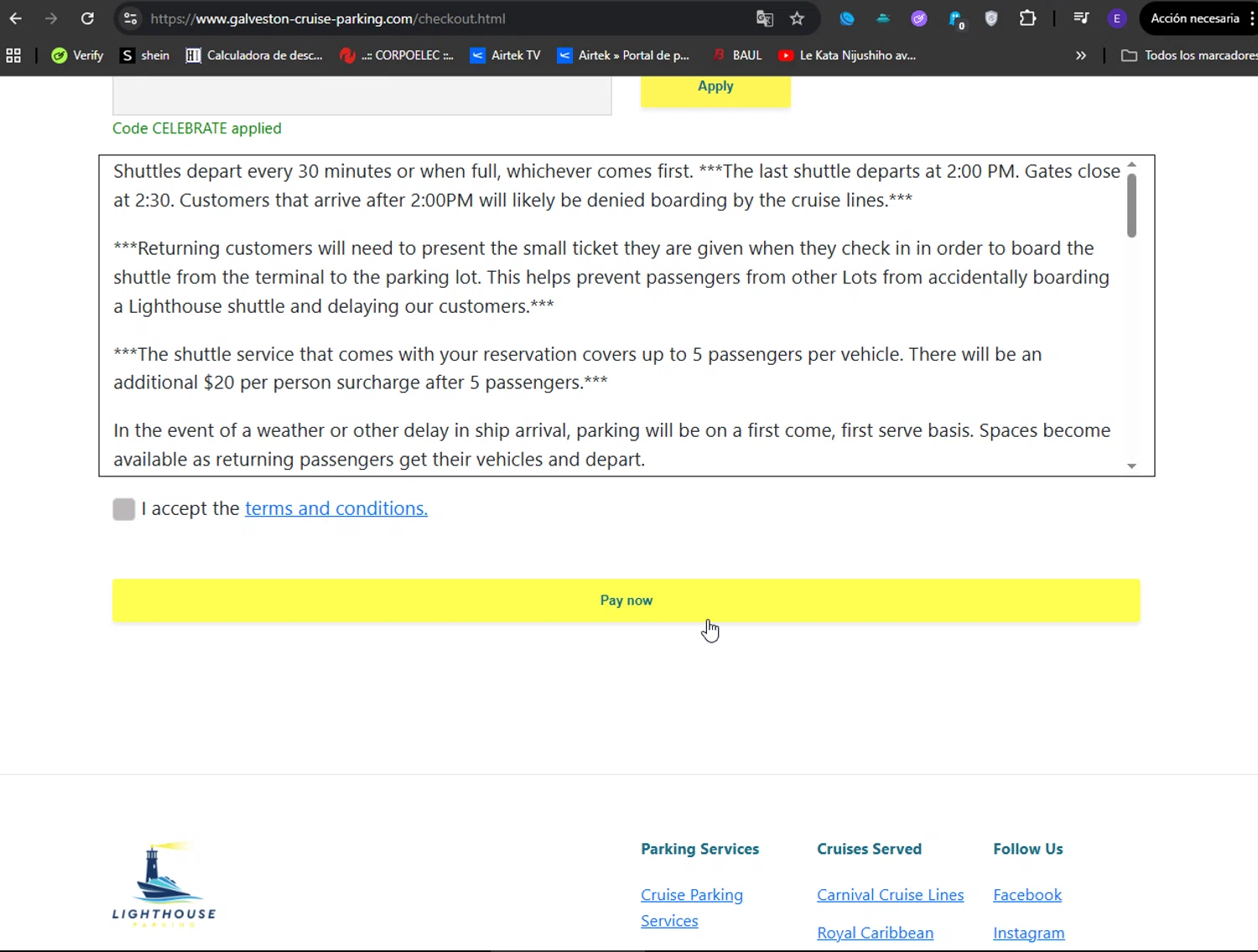Open the Todos los marcadores folder
This screenshot has width=1258, height=952.
pos(1189,55)
